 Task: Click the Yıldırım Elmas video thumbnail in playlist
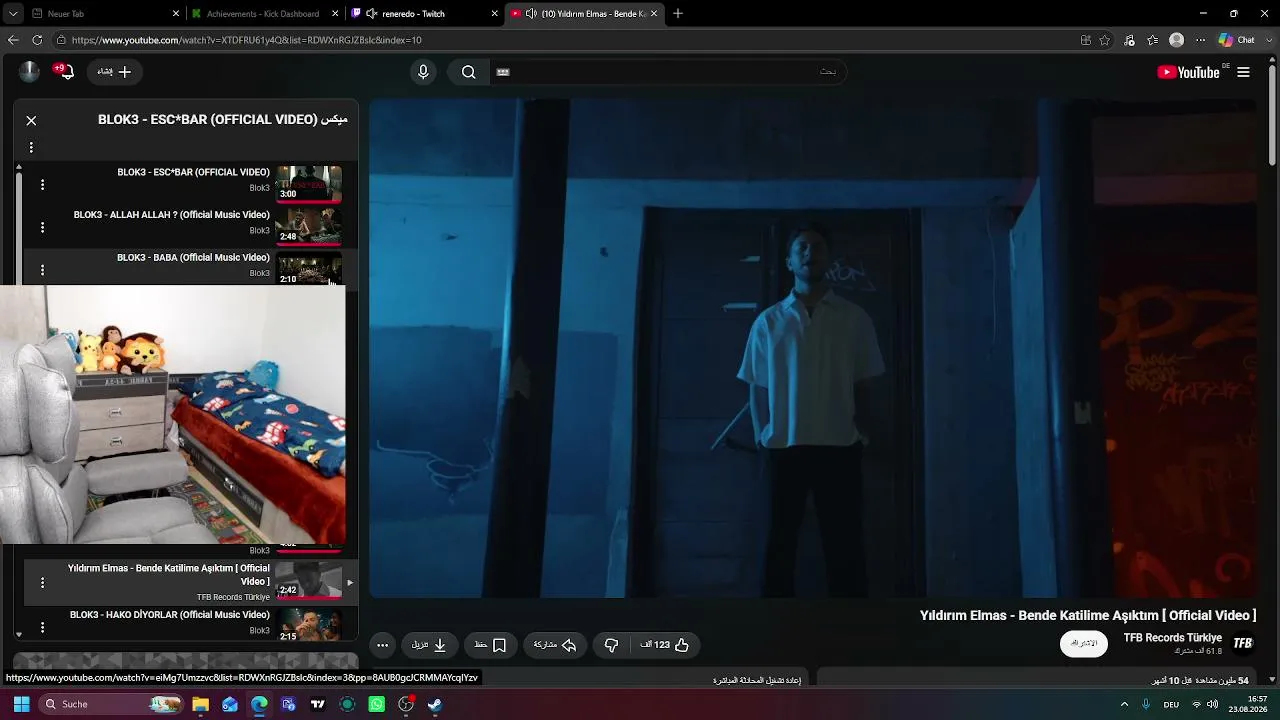[x=309, y=581]
